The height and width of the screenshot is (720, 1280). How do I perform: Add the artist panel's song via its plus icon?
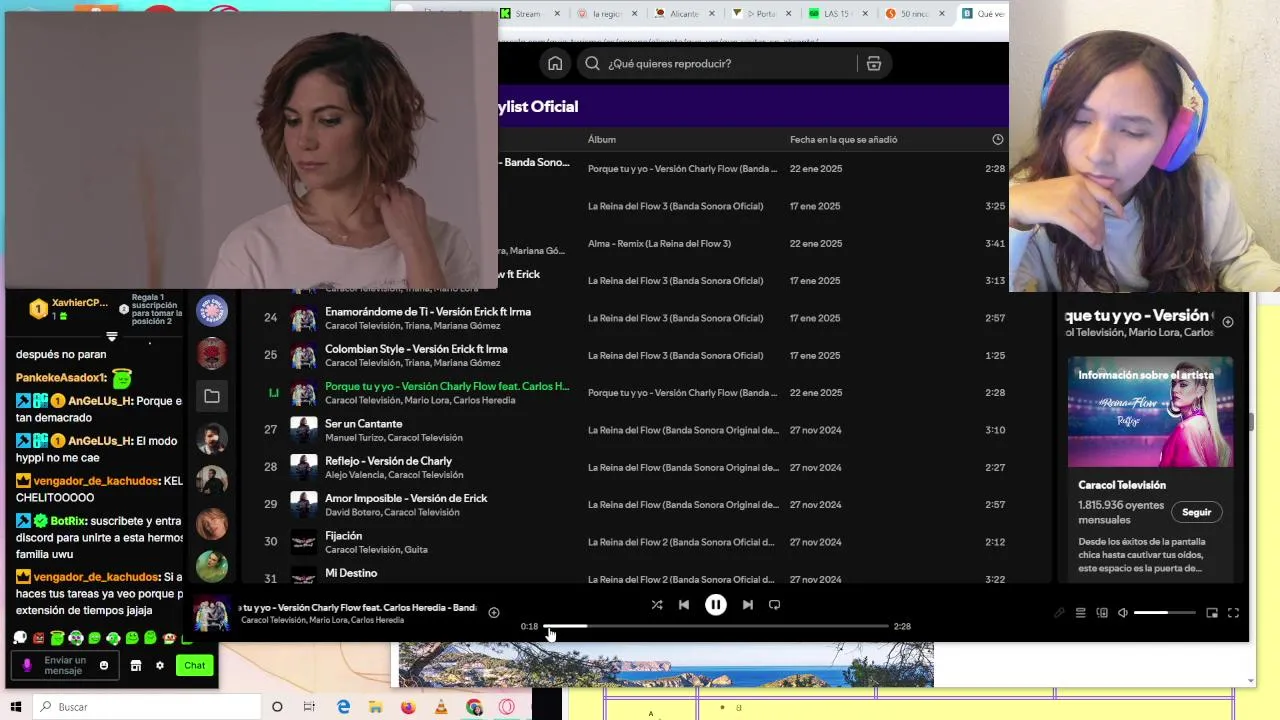(1228, 322)
